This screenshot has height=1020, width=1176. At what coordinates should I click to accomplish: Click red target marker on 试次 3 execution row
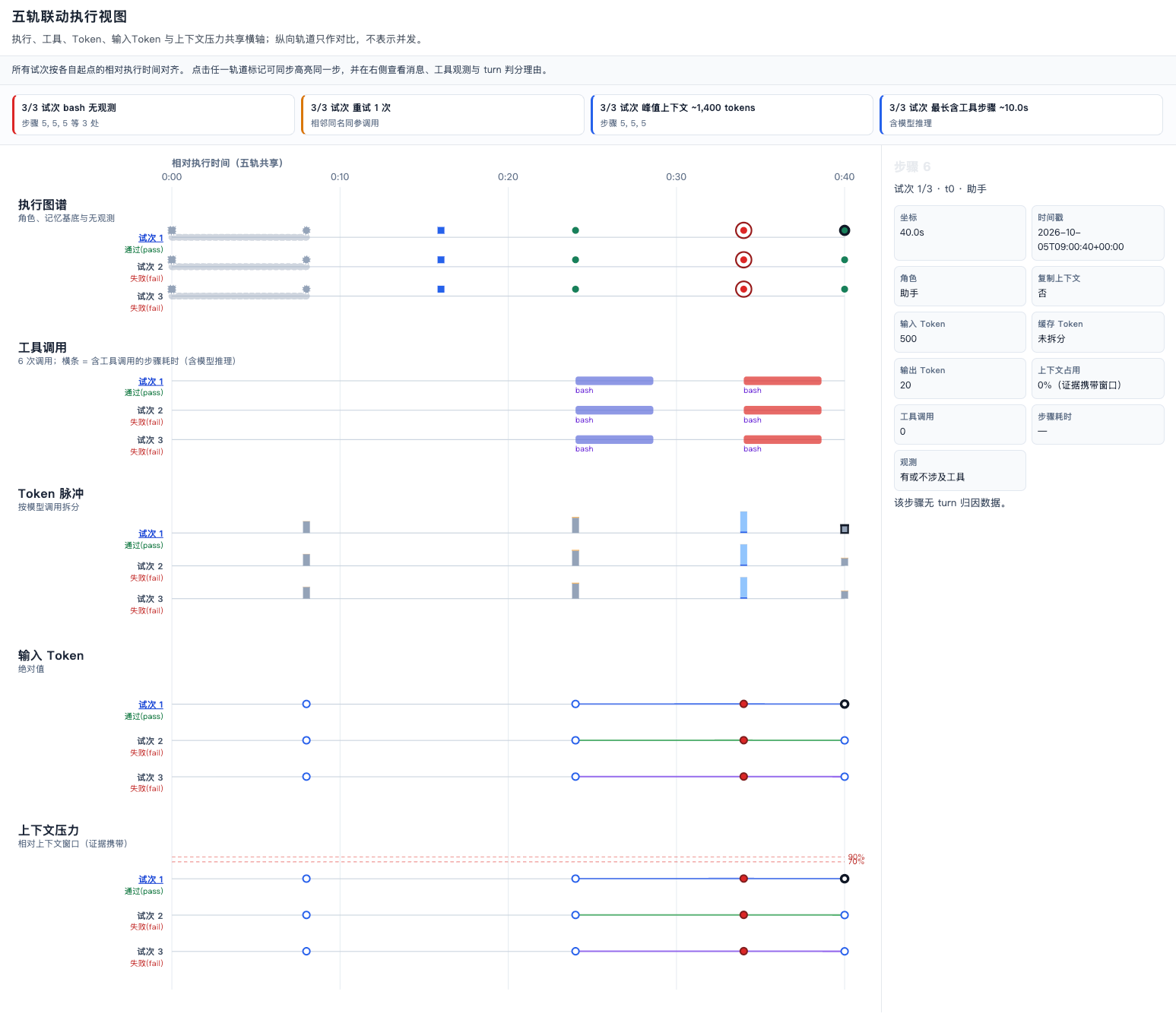[x=743, y=289]
